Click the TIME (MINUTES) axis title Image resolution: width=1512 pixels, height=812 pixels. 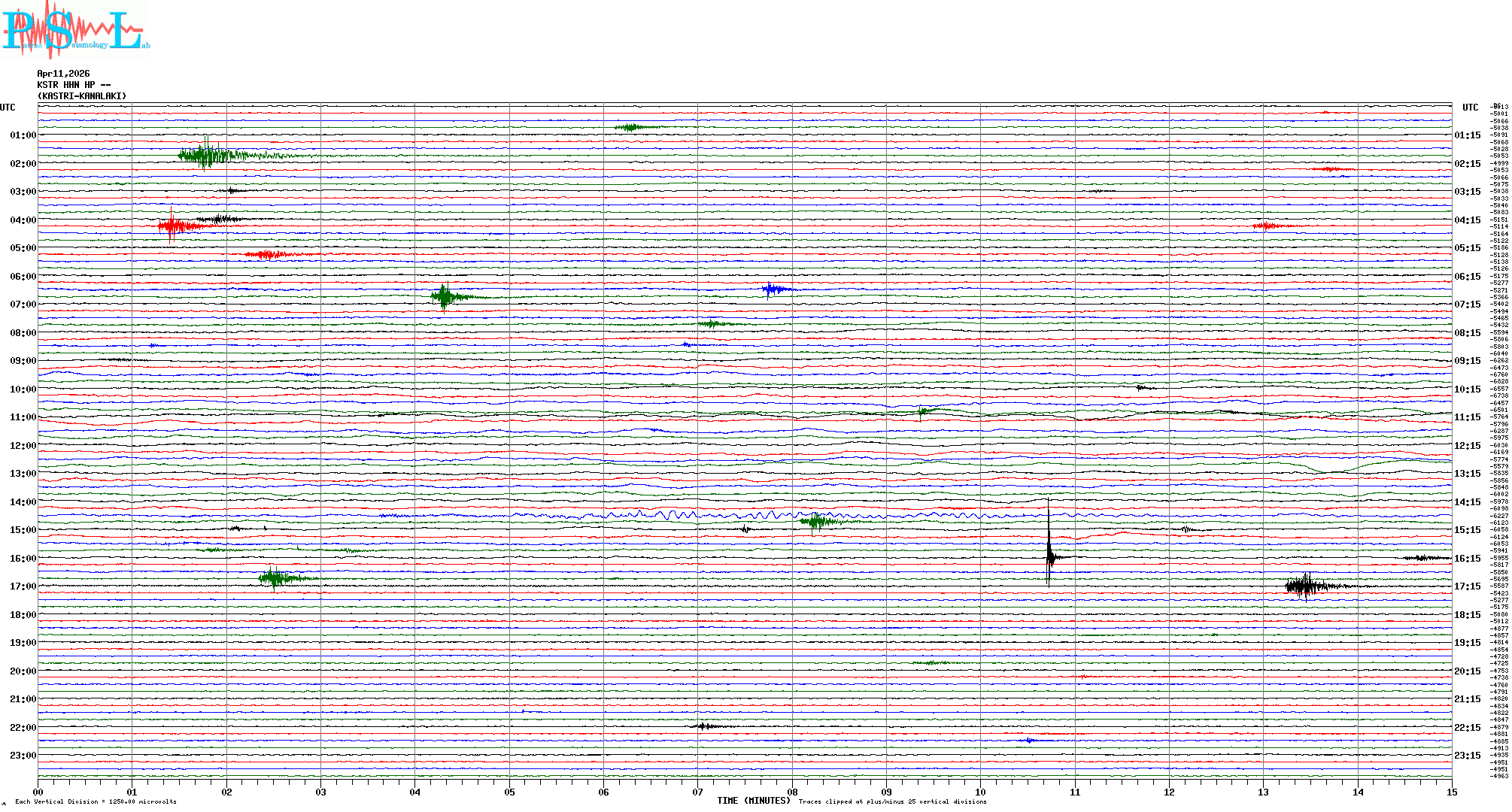754,801
